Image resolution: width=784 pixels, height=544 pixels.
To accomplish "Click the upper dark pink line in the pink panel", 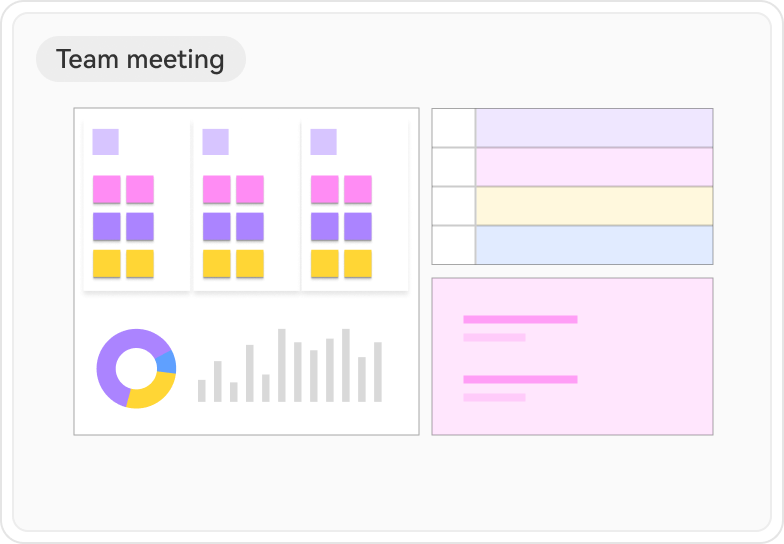I will coord(520,320).
